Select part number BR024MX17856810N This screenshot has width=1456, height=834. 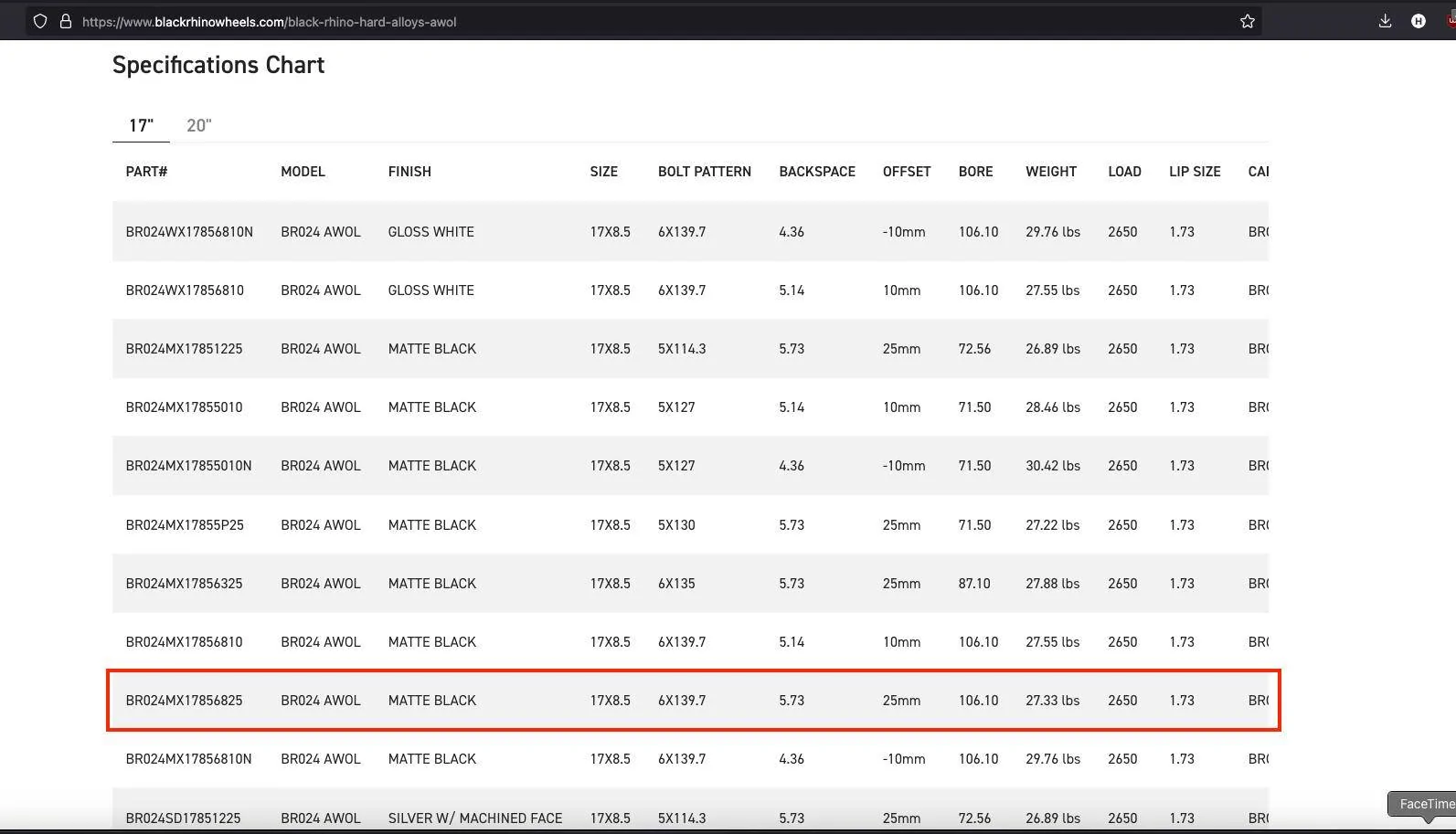pos(188,759)
